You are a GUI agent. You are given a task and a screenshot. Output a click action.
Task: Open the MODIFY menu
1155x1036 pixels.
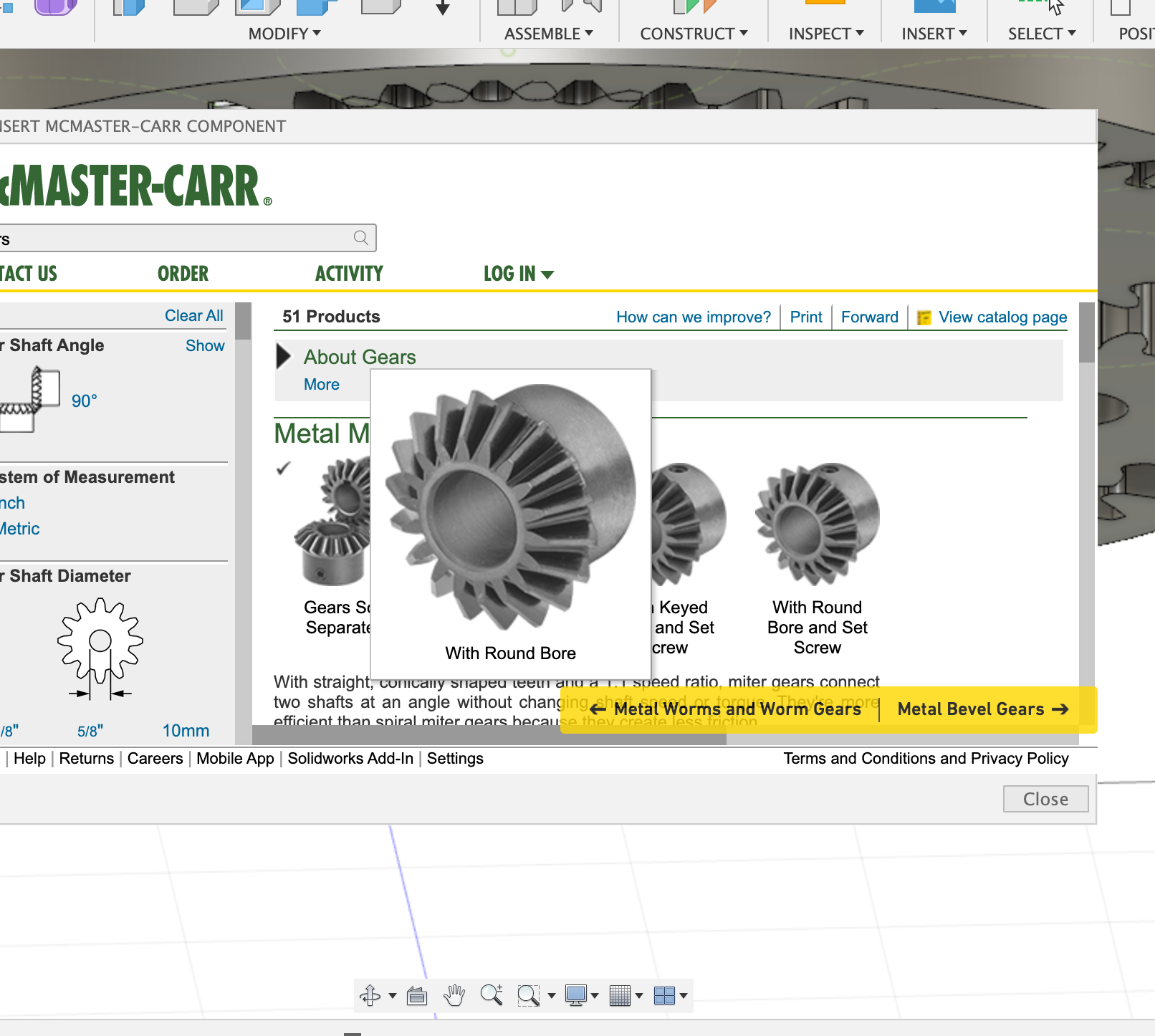(x=284, y=34)
